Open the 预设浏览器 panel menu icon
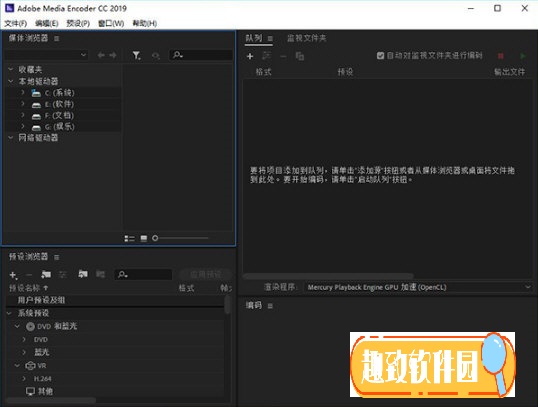Viewport: 538px width, 407px height. tap(57, 257)
